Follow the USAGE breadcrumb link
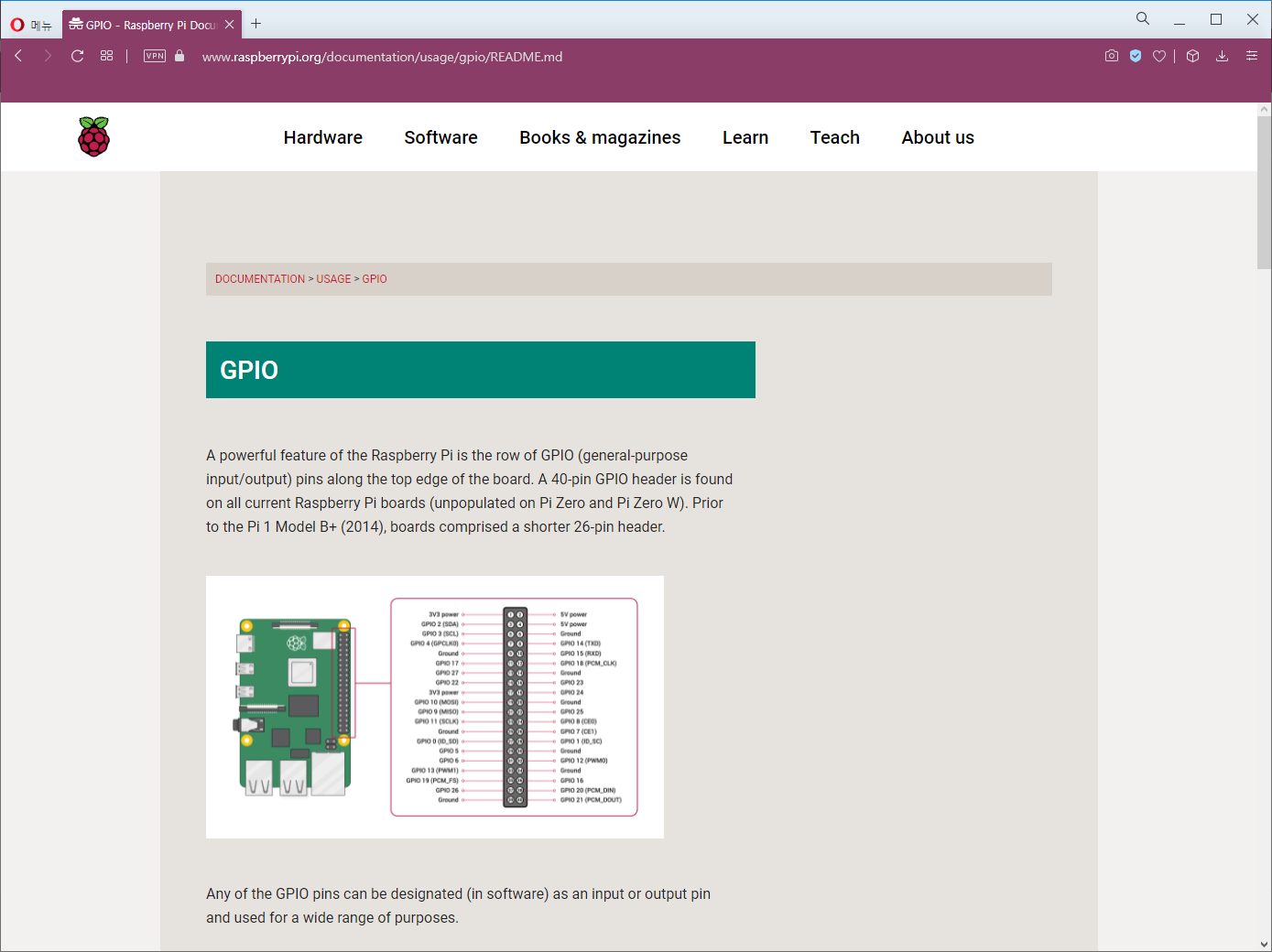The width and height of the screenshot is (1272, 952). [333, 279]
